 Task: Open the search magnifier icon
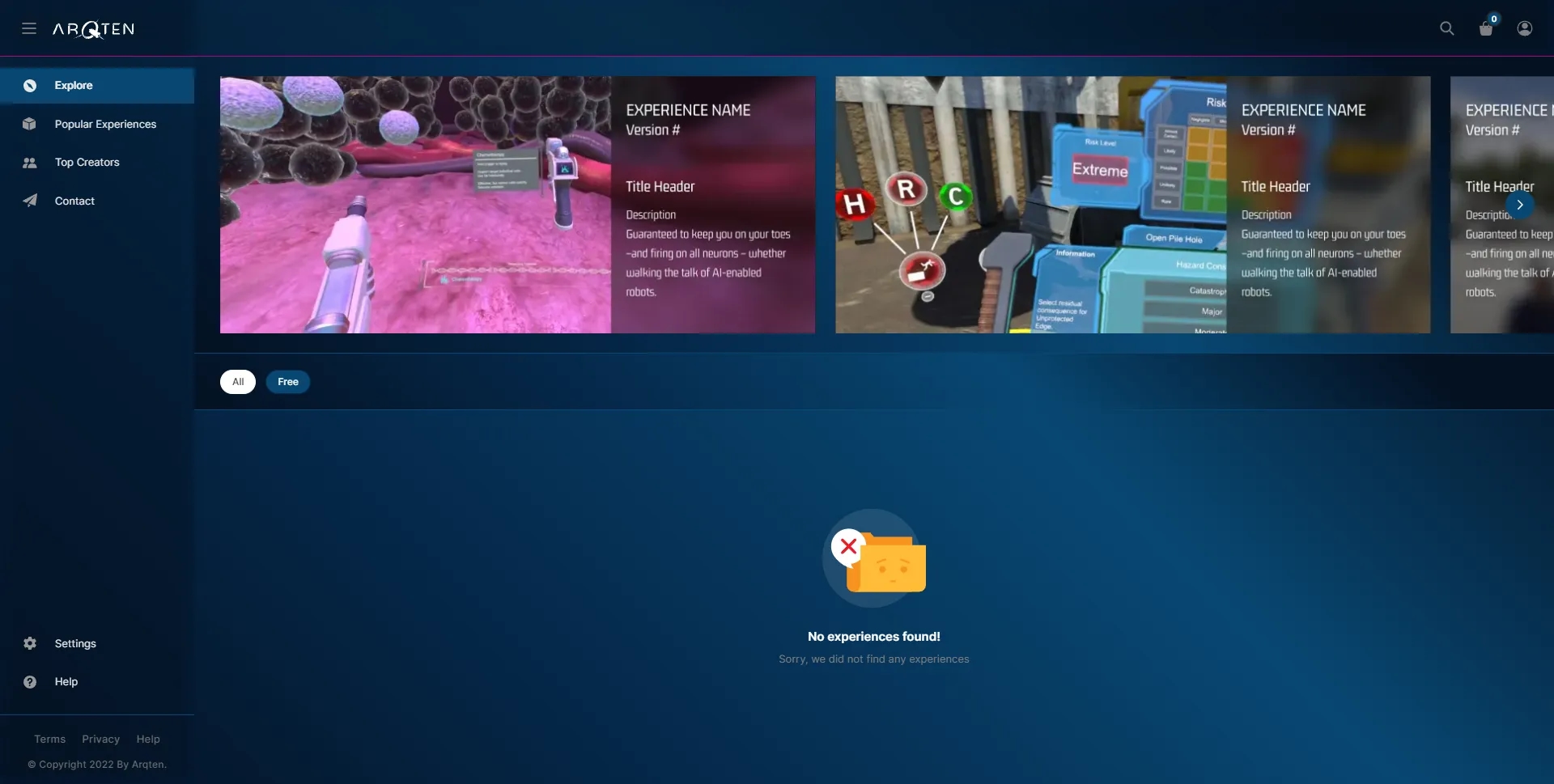pos(1447,28)
